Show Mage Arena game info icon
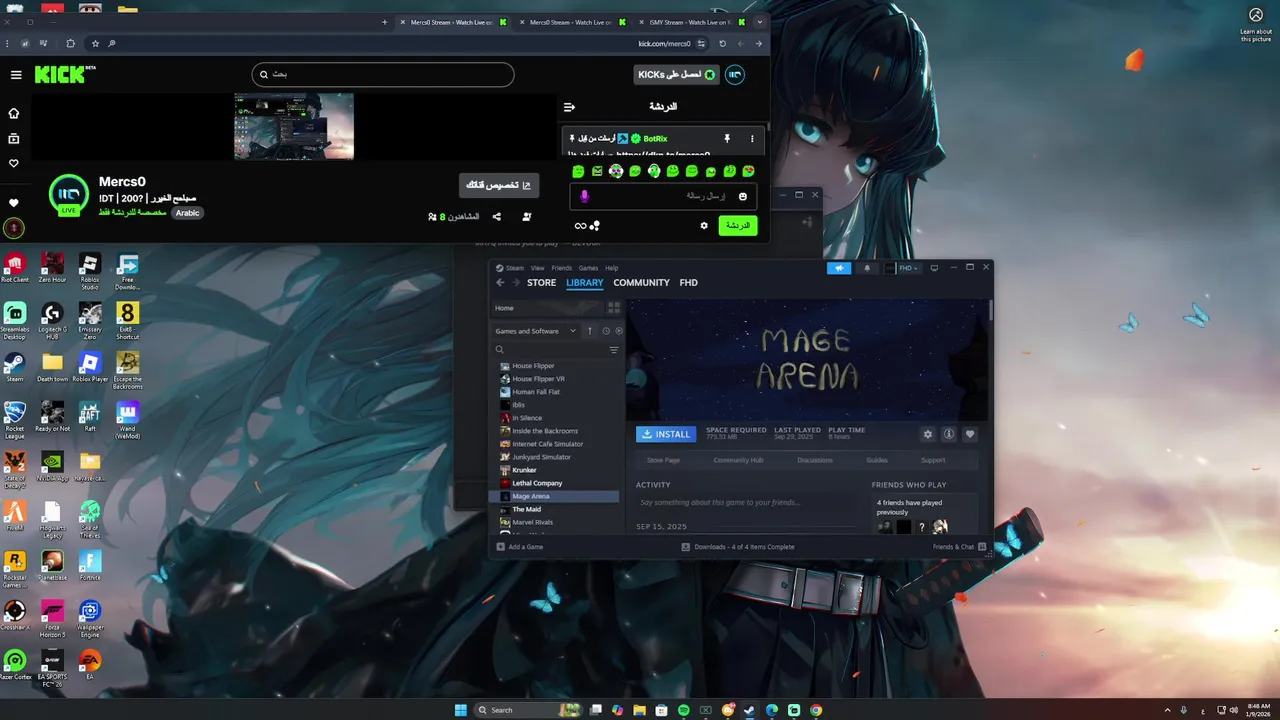 [949, 434]
